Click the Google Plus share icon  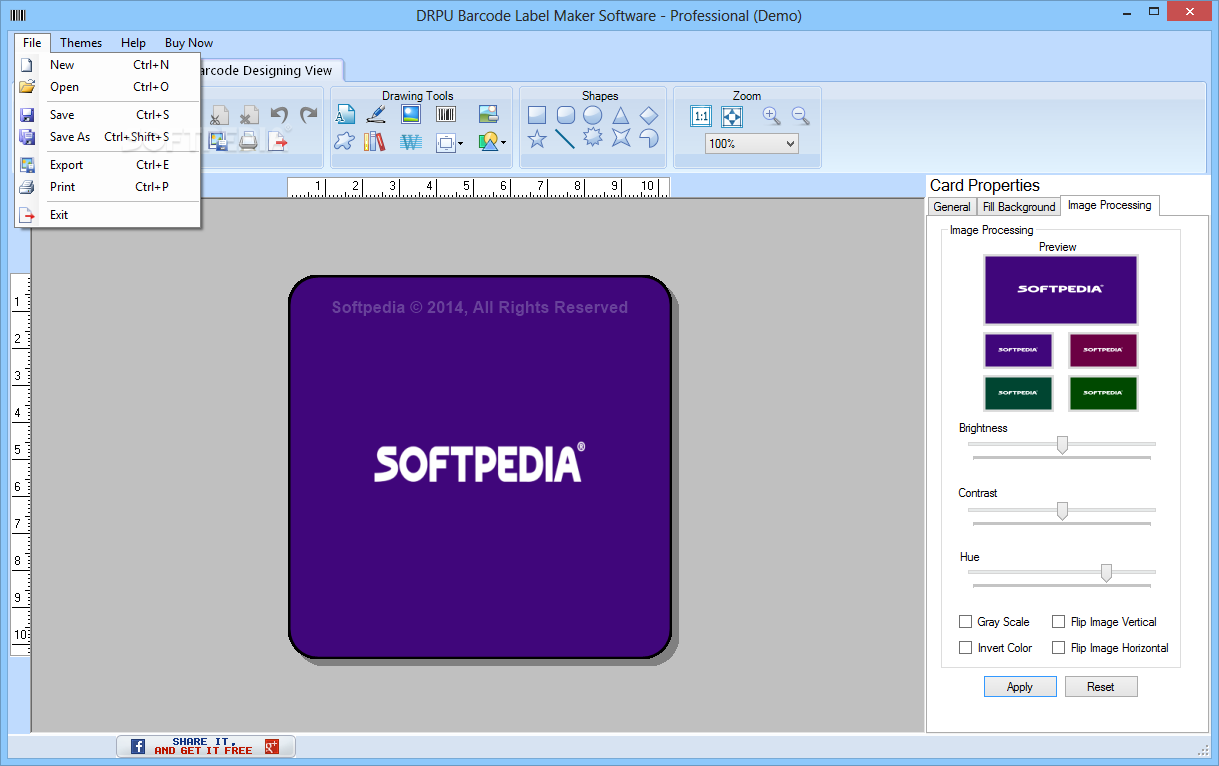271,746
